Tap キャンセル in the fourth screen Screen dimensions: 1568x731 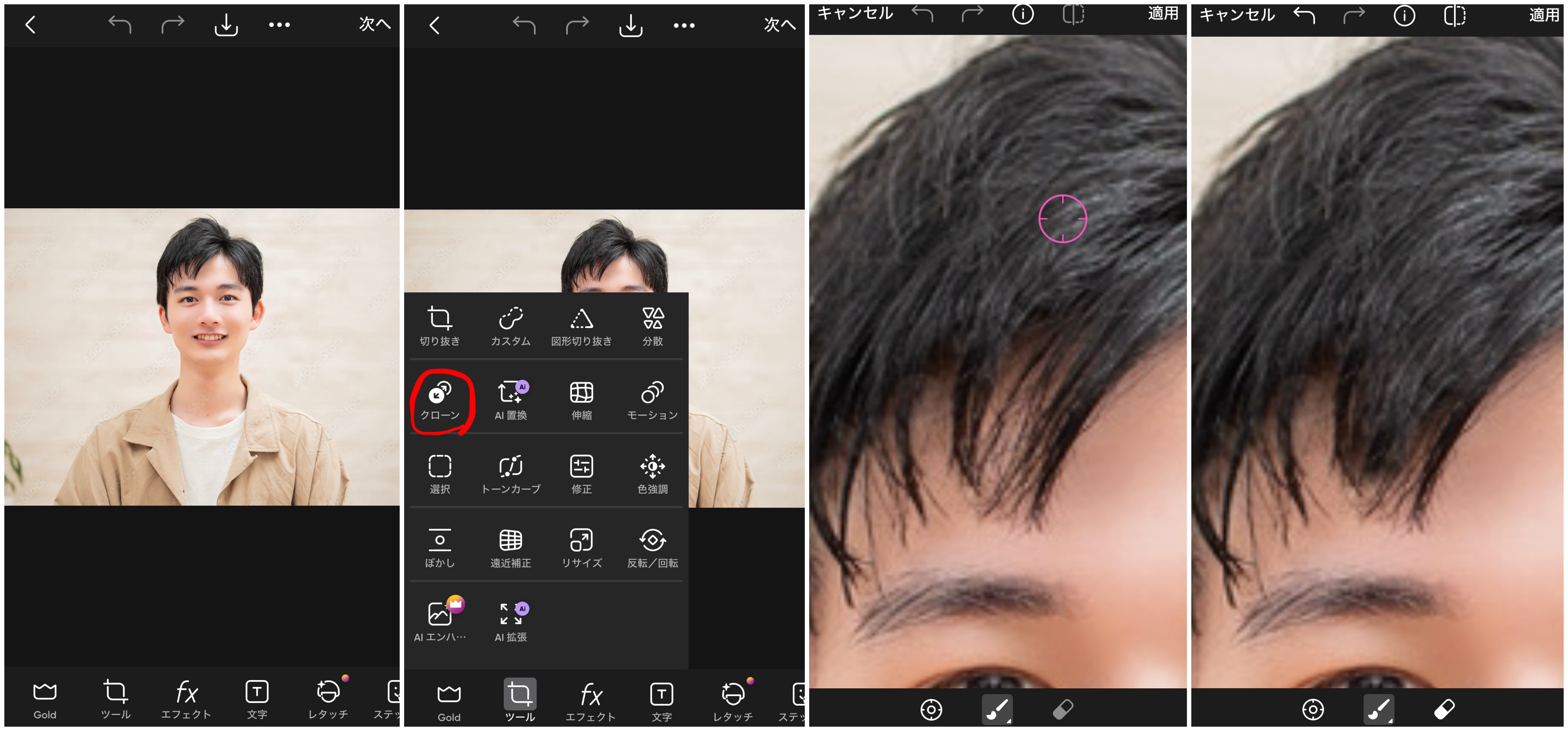[1237, 15]
